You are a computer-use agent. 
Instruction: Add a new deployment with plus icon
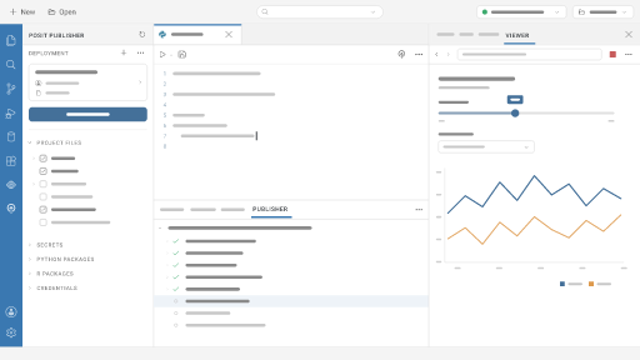[124, 53]
